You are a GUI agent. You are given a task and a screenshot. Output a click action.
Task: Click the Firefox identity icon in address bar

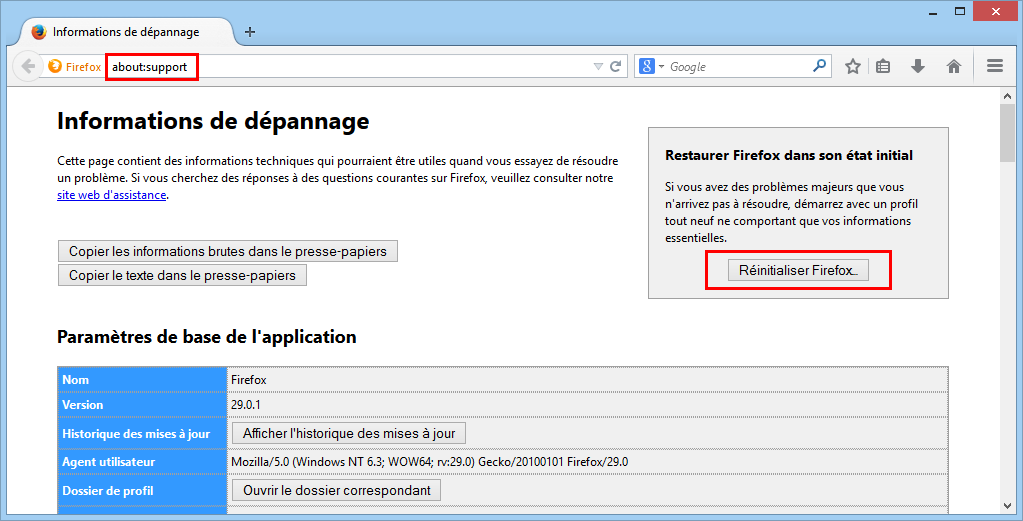55,67
